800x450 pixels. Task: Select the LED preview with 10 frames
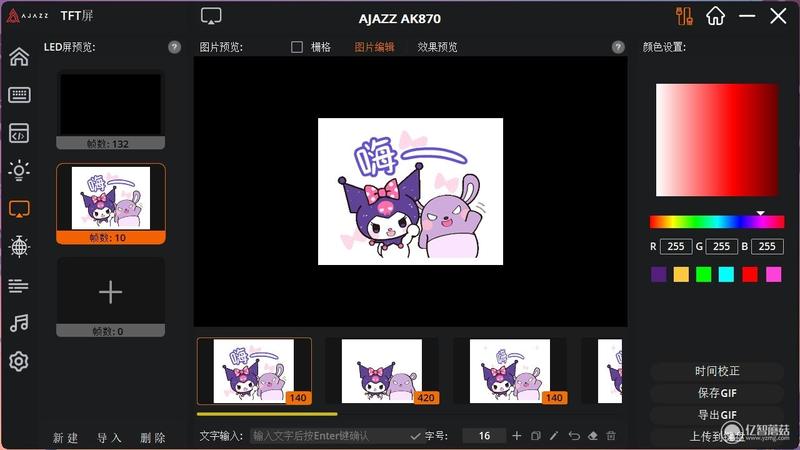click(x=111, y=204)
